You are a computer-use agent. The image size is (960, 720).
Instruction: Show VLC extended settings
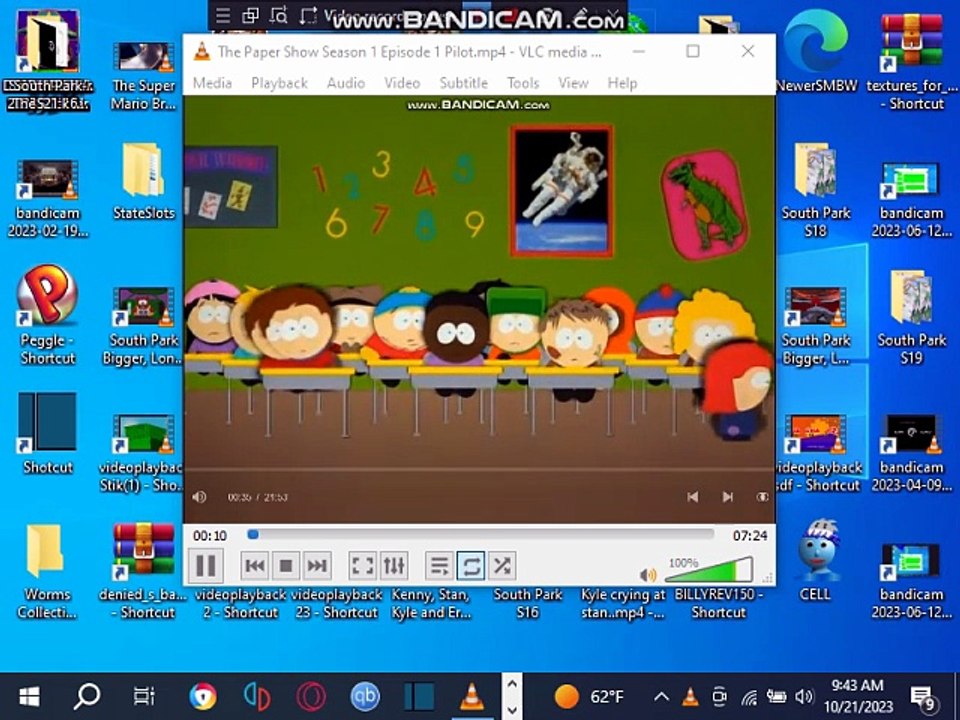394,565
